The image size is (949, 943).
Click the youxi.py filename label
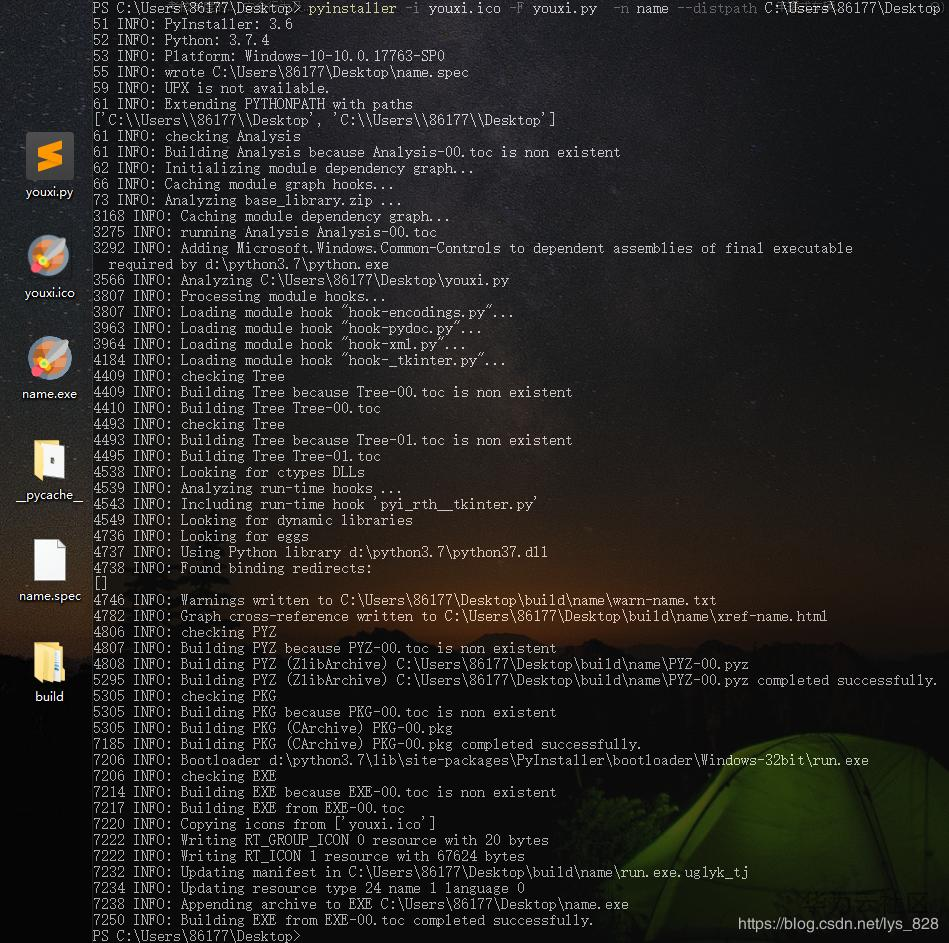pos(48,192)
